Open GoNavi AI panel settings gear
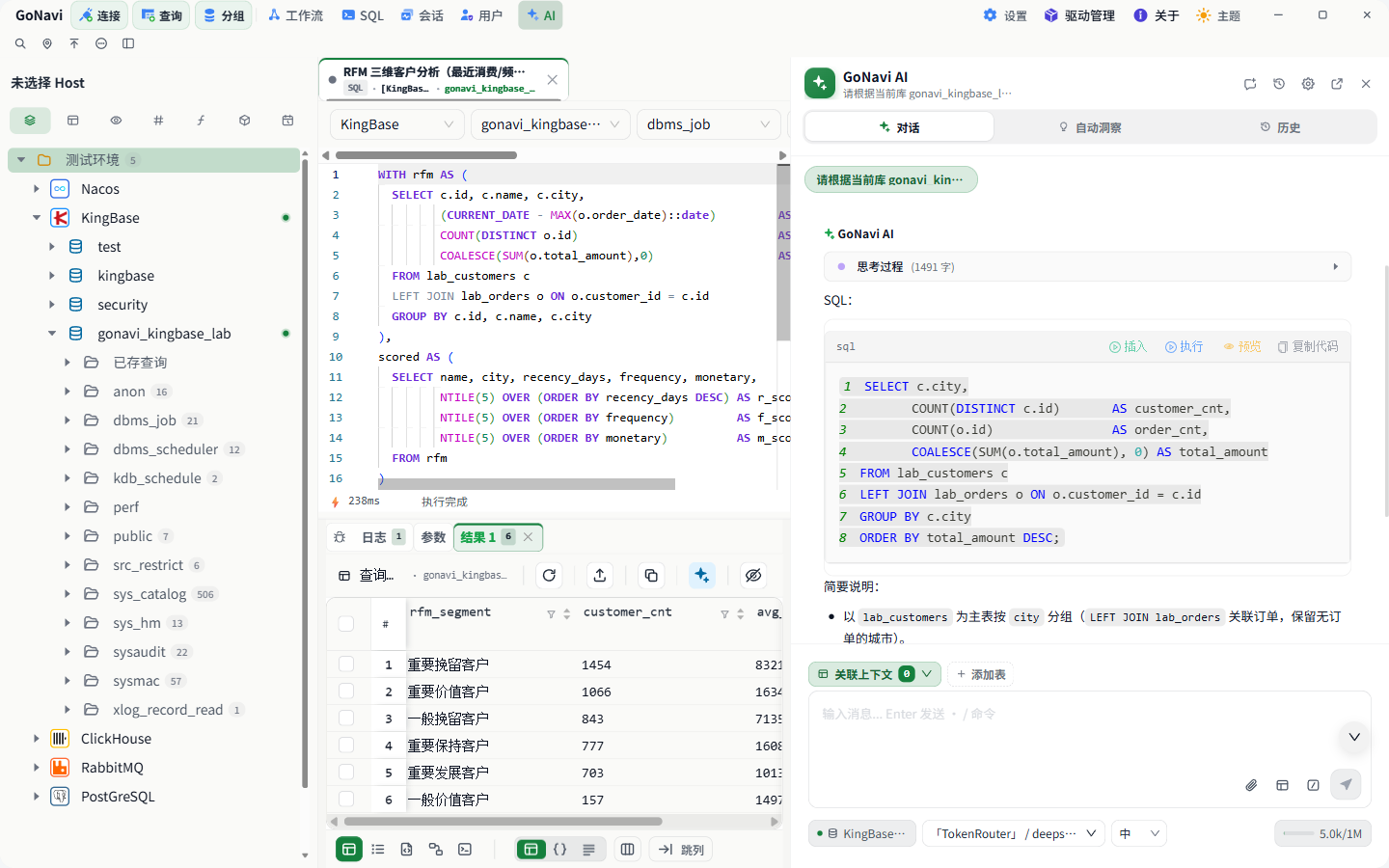This screenshot has width=1389, height=868. click(1308, 84)
